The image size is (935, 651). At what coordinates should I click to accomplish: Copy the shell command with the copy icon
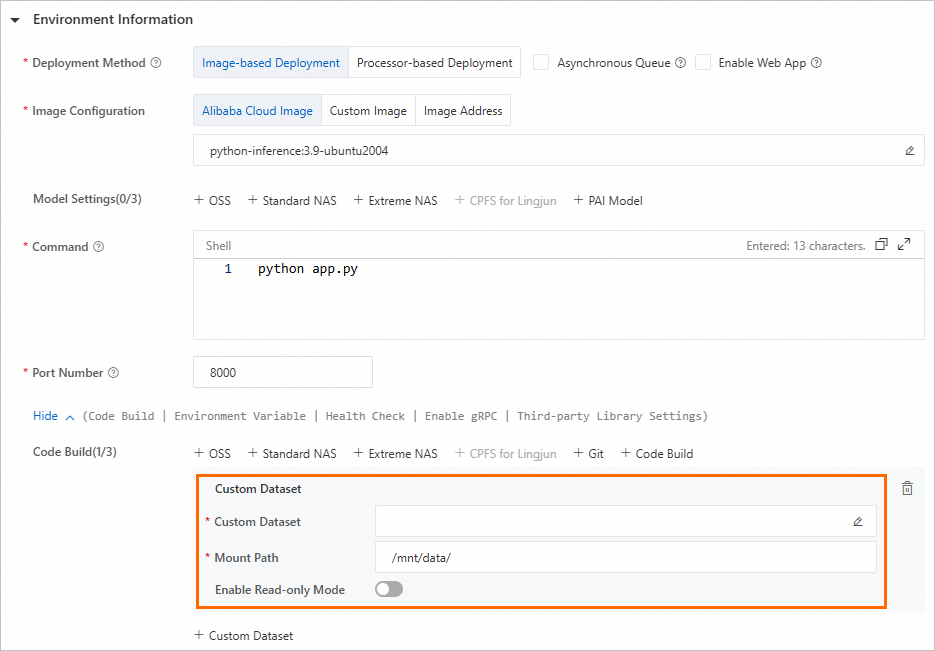pyautogui.click(x=881, y=245)
